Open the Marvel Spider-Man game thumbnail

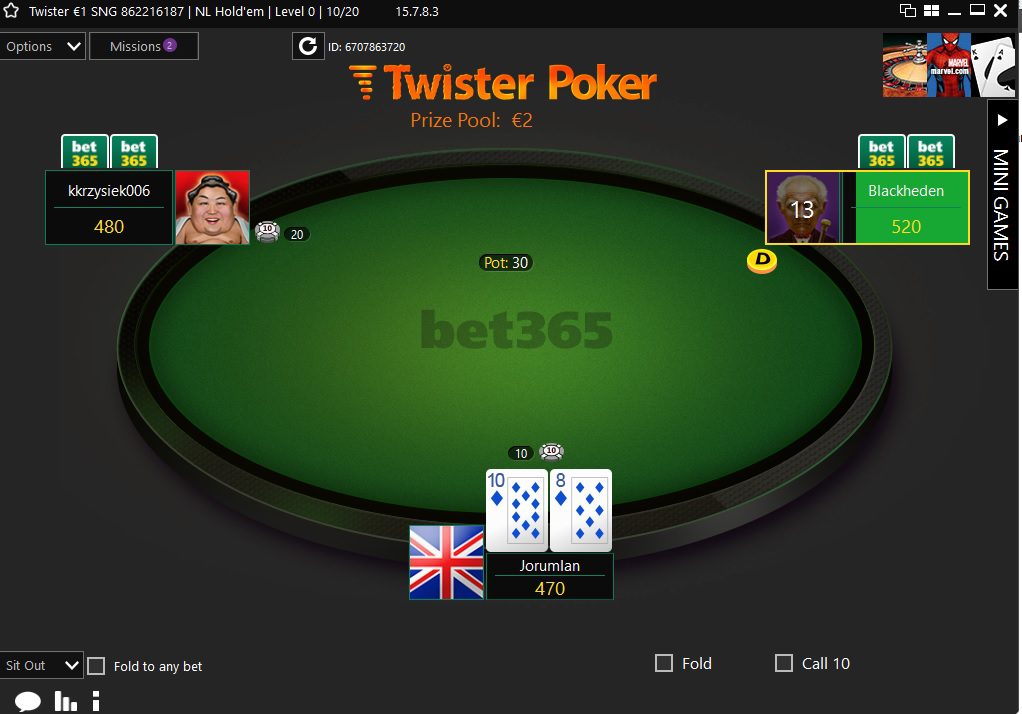[x=948, y=65]
